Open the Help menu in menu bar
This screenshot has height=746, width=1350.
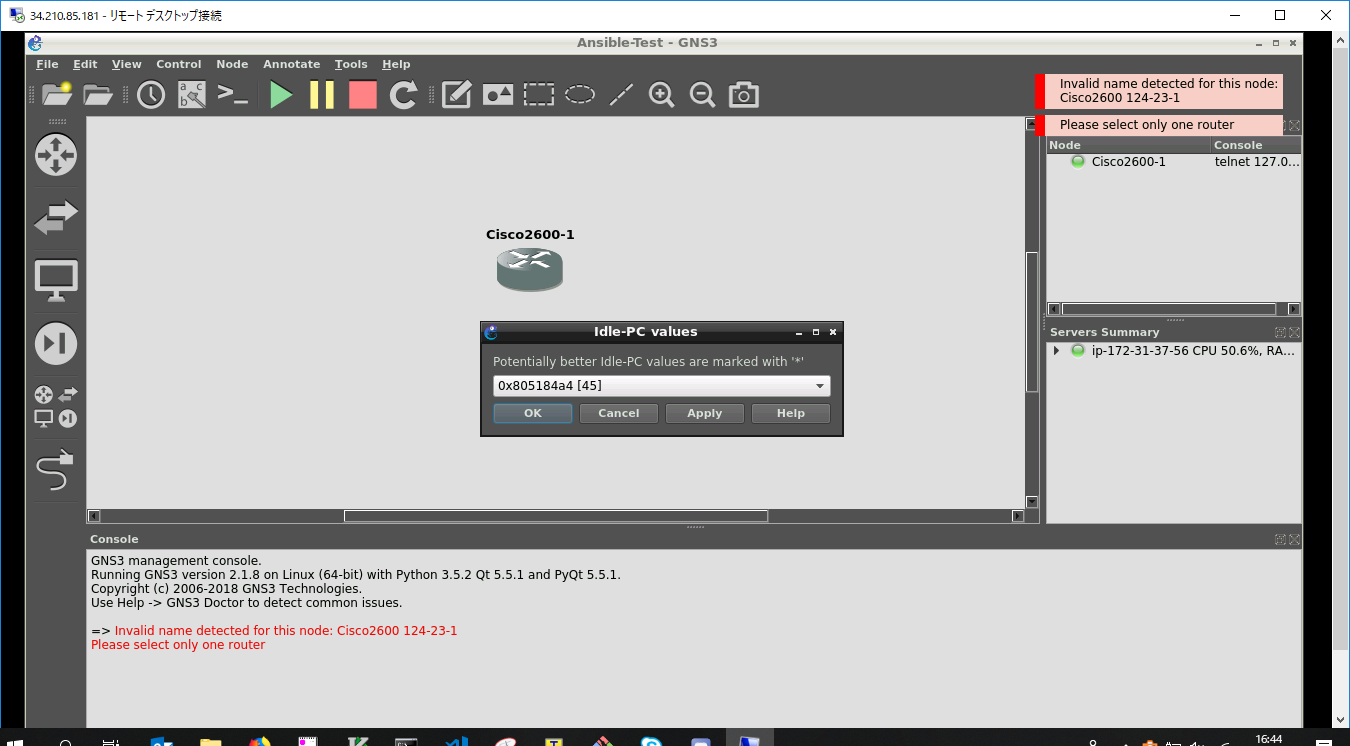pyautogui.click(x=396, y=64)
